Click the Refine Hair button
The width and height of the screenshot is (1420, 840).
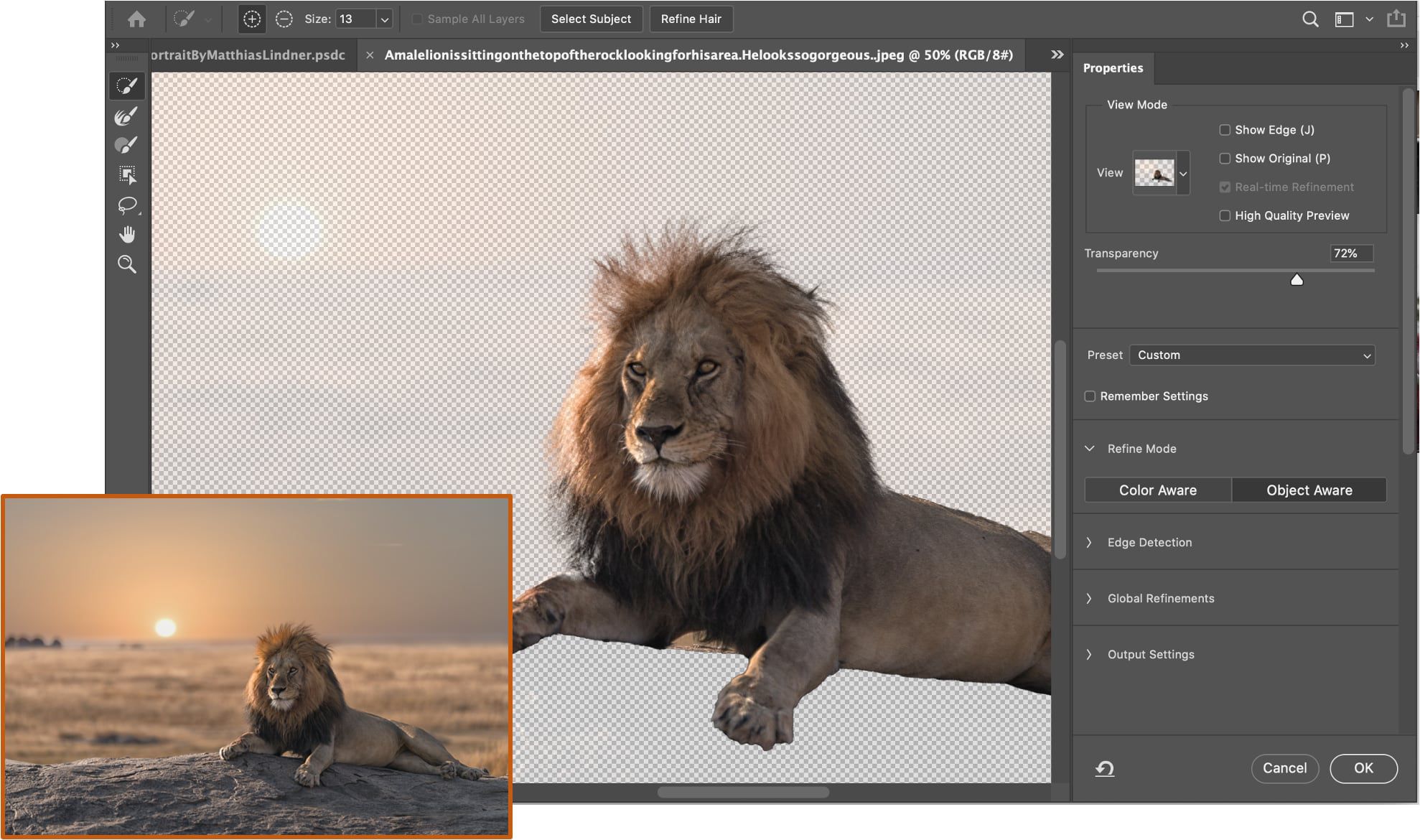691,19
